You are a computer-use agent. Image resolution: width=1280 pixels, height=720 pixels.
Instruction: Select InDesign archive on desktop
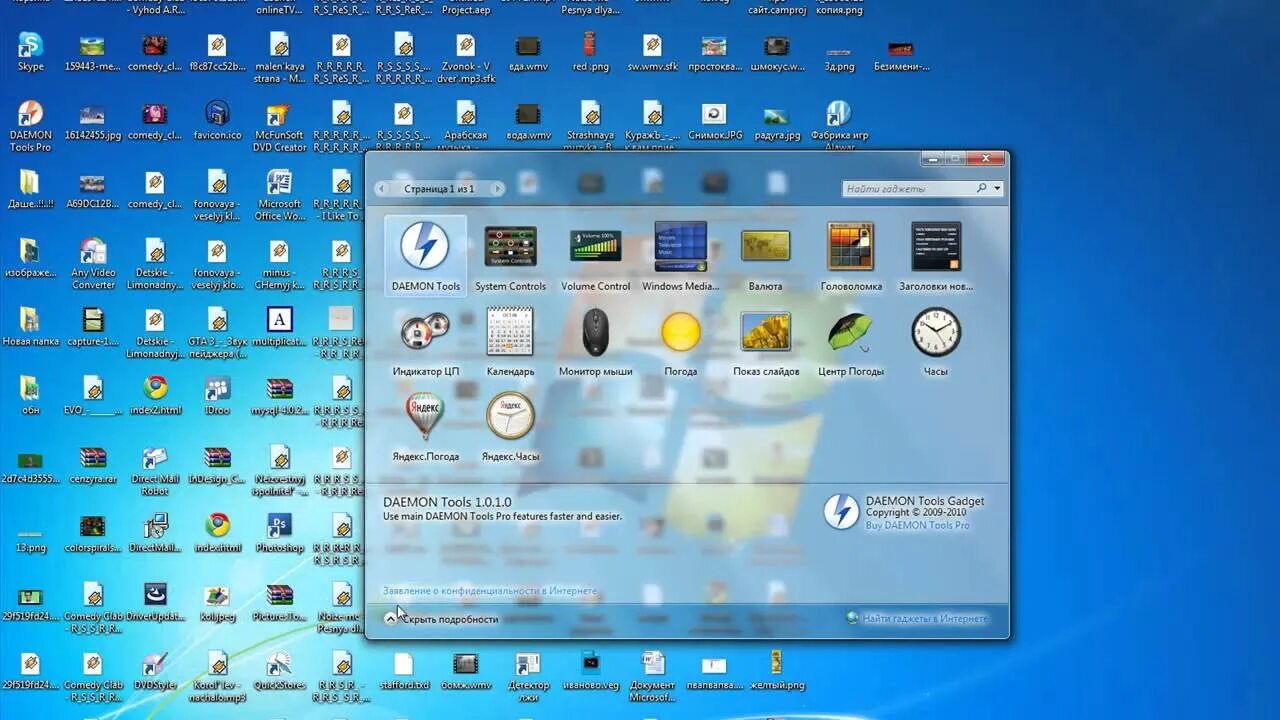coord(217,465)
